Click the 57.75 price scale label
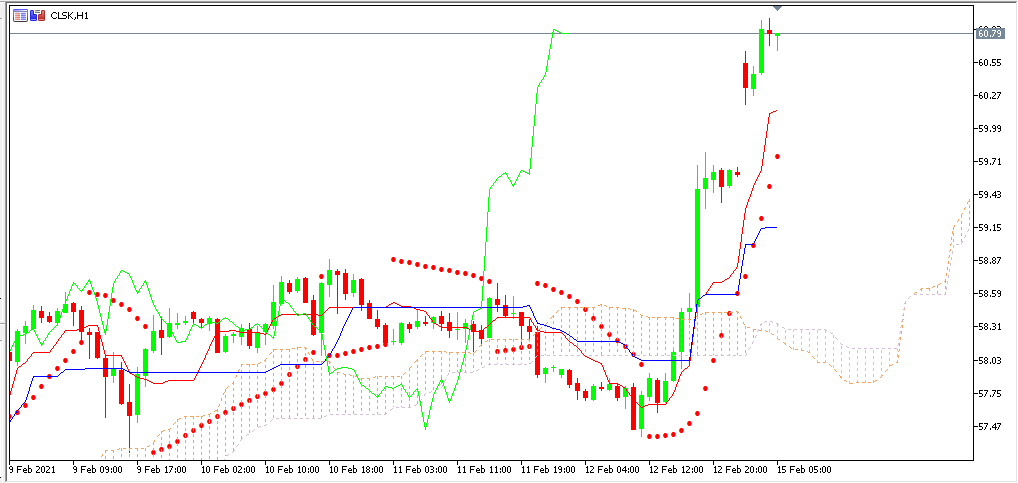 [989, 393]
